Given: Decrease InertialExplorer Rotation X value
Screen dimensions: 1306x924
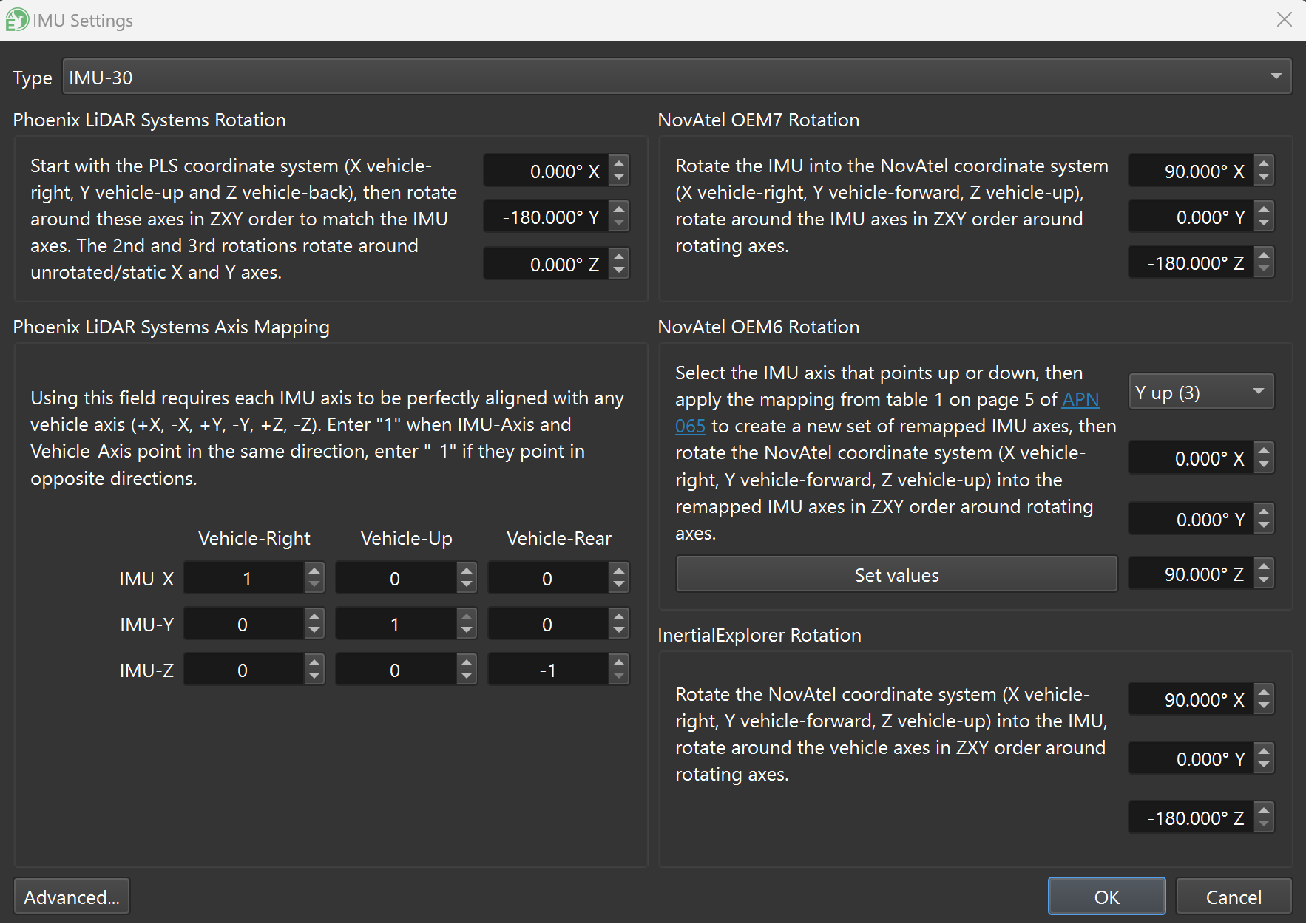Looking at the screenshot, I should [1264, 707].
